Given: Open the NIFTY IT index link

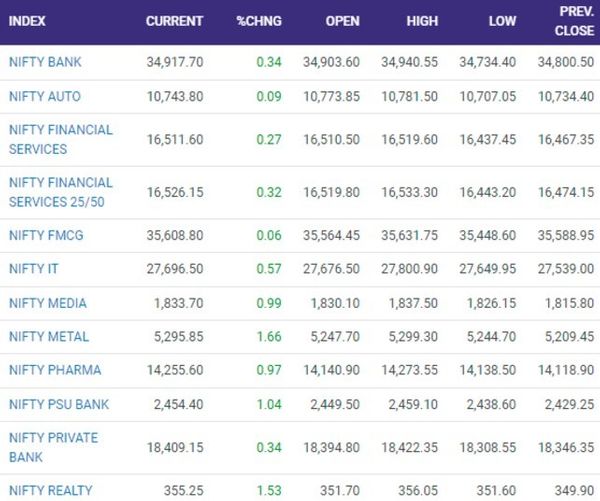Looking at the screenshot, I should [x=34, y=269].
